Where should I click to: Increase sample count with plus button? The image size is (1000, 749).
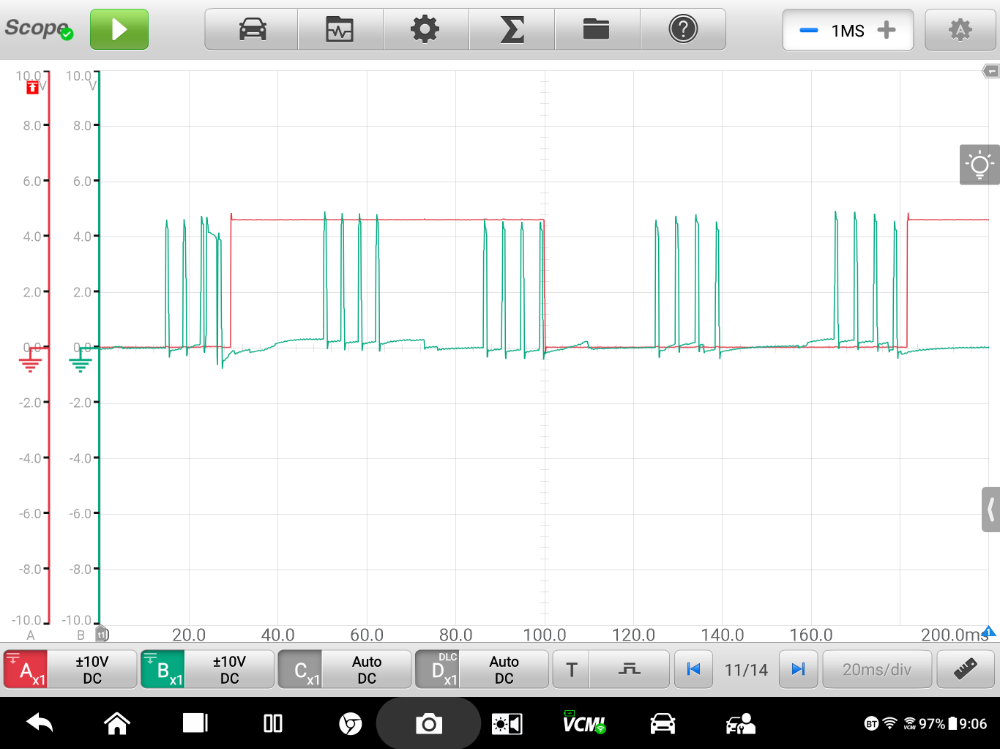pos(886,30)
